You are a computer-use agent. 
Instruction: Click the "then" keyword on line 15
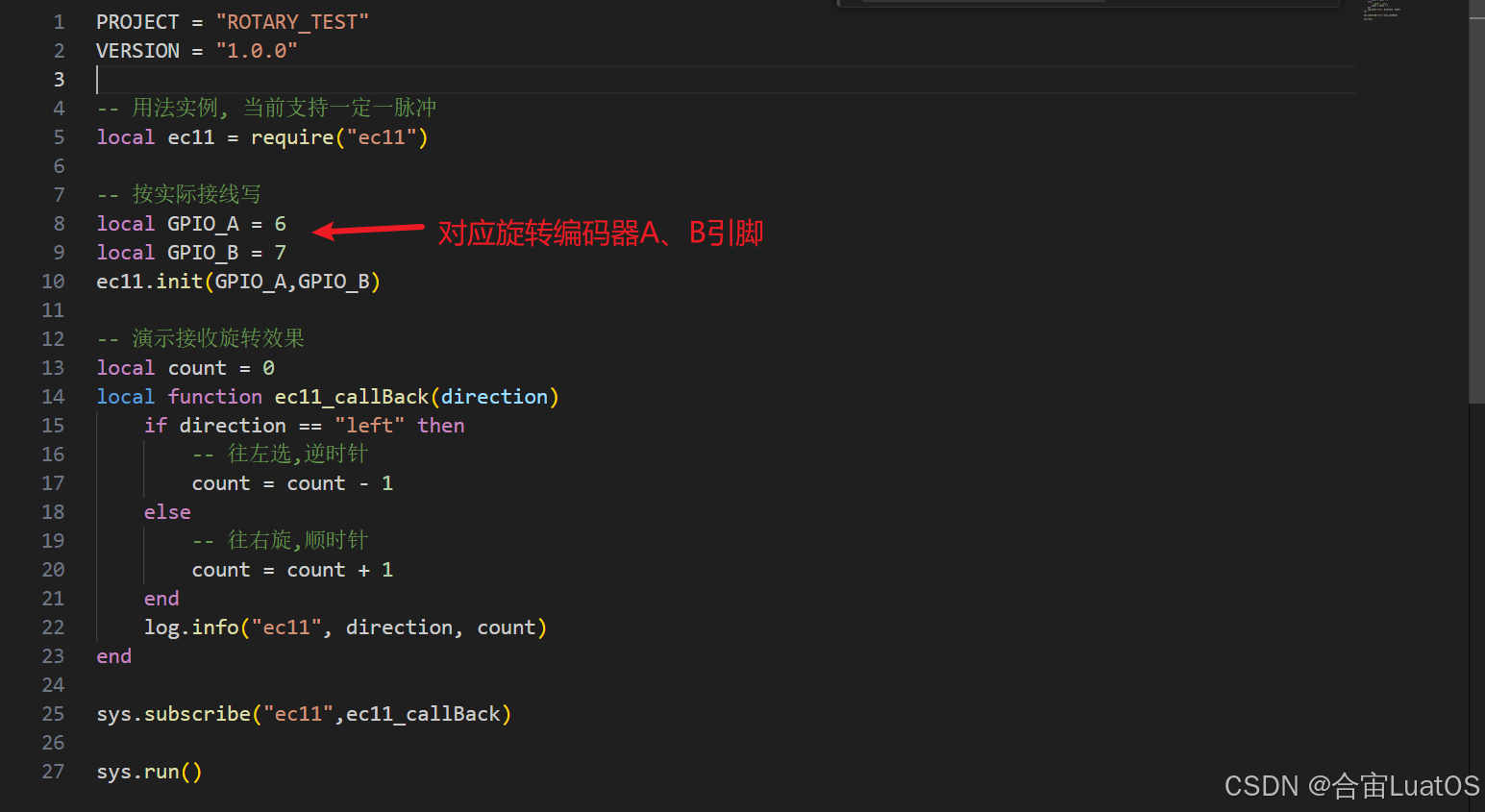click(441, 426)
